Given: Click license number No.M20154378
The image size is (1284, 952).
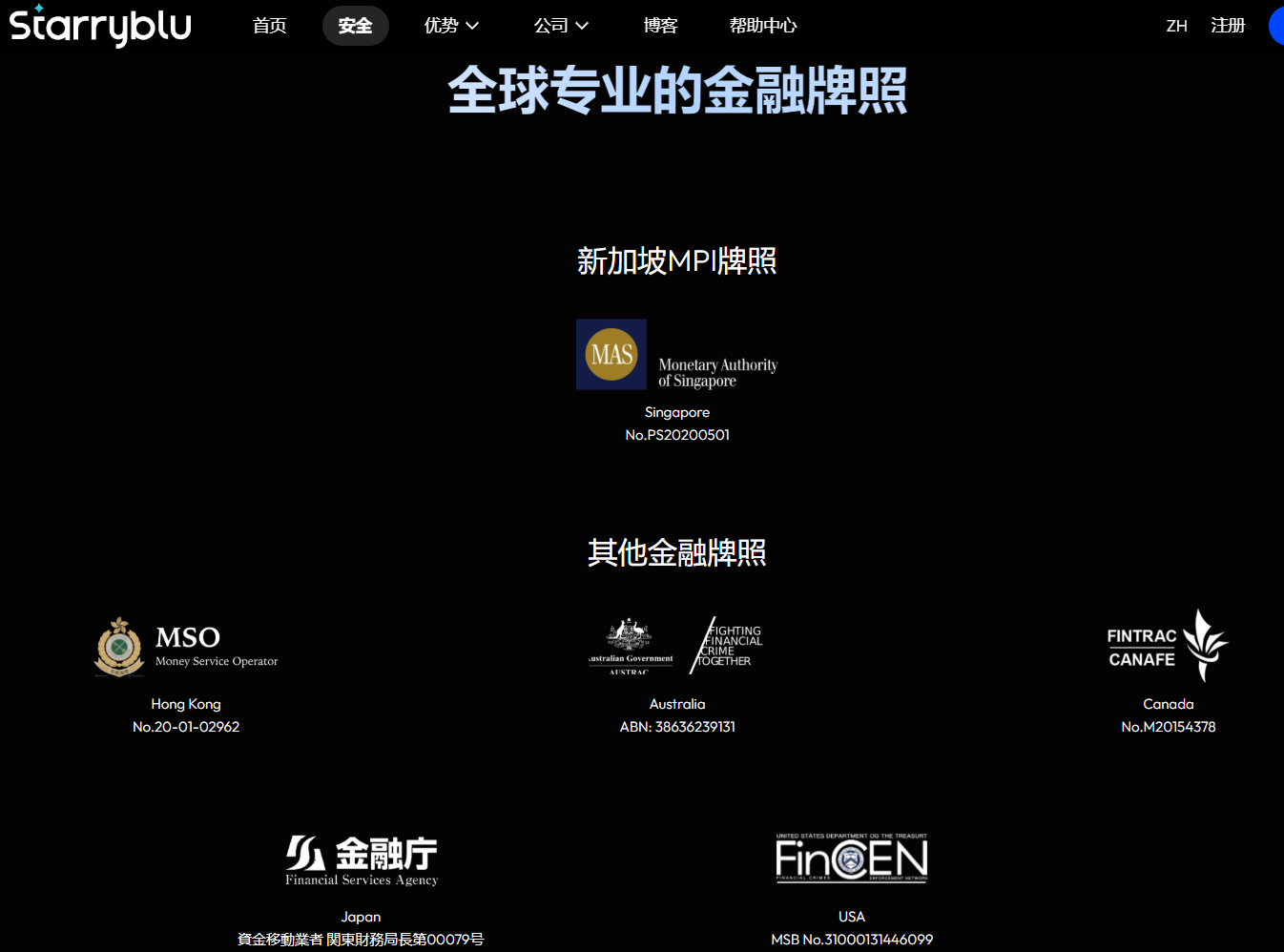Looking at the screenshot, I should (x=1169, y=727).
